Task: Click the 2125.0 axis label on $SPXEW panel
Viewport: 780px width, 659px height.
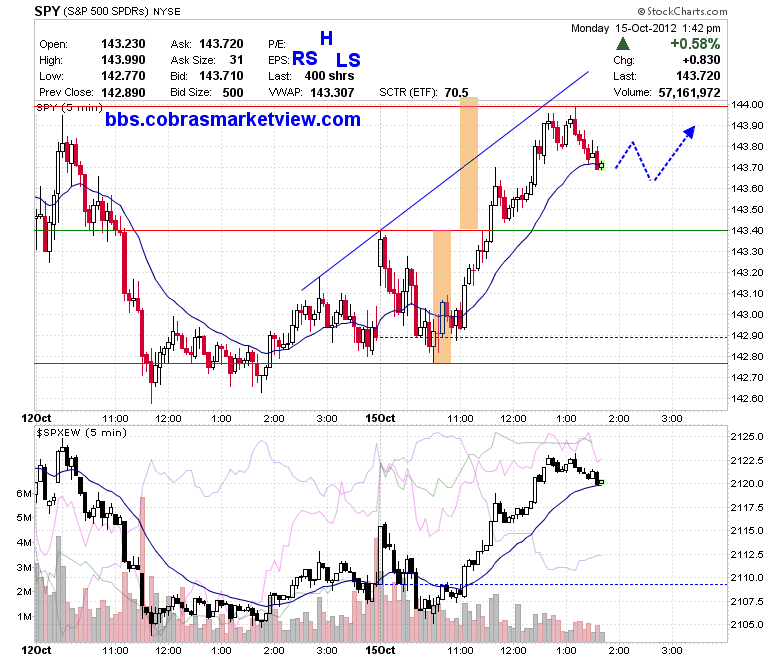Action: [747, 437]
